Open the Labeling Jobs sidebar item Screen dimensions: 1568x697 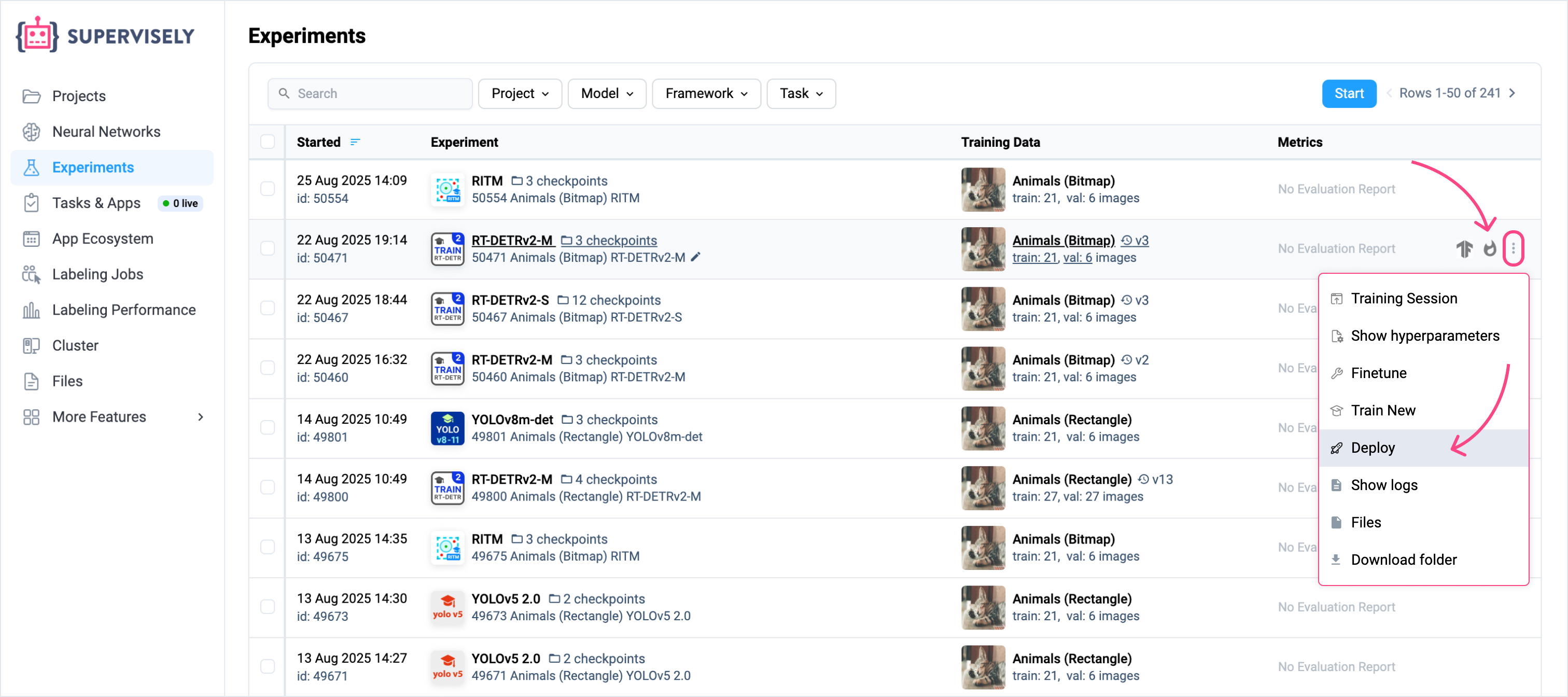(97, 274)
